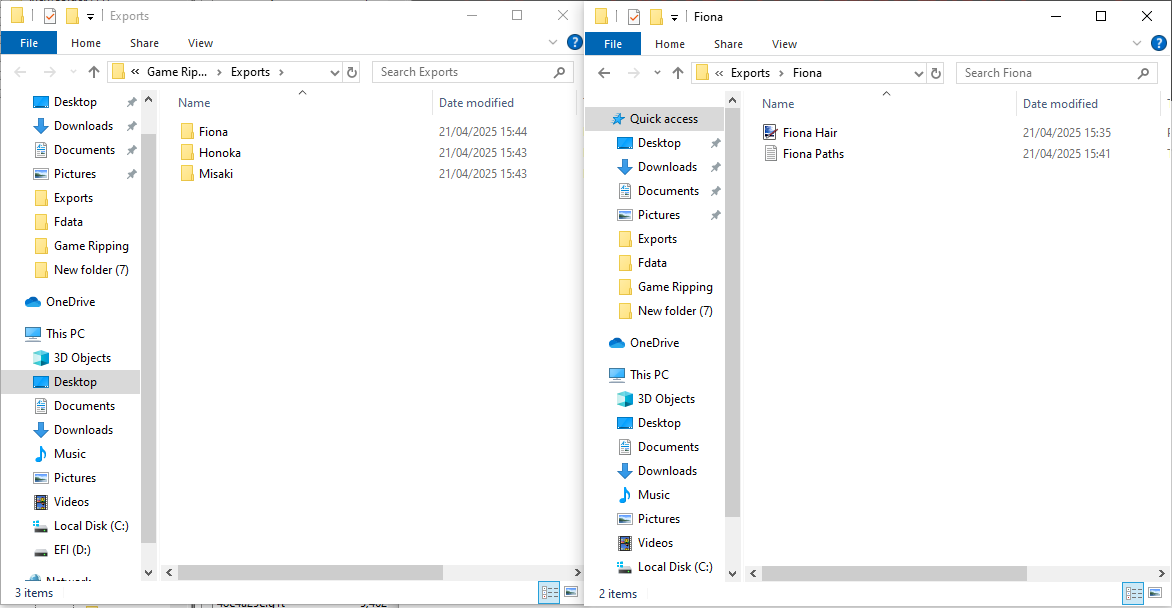Open Share tab in Exports window
Image resolution: width=1172 pixels, height=608 pixels.
(x=144, y=43)
